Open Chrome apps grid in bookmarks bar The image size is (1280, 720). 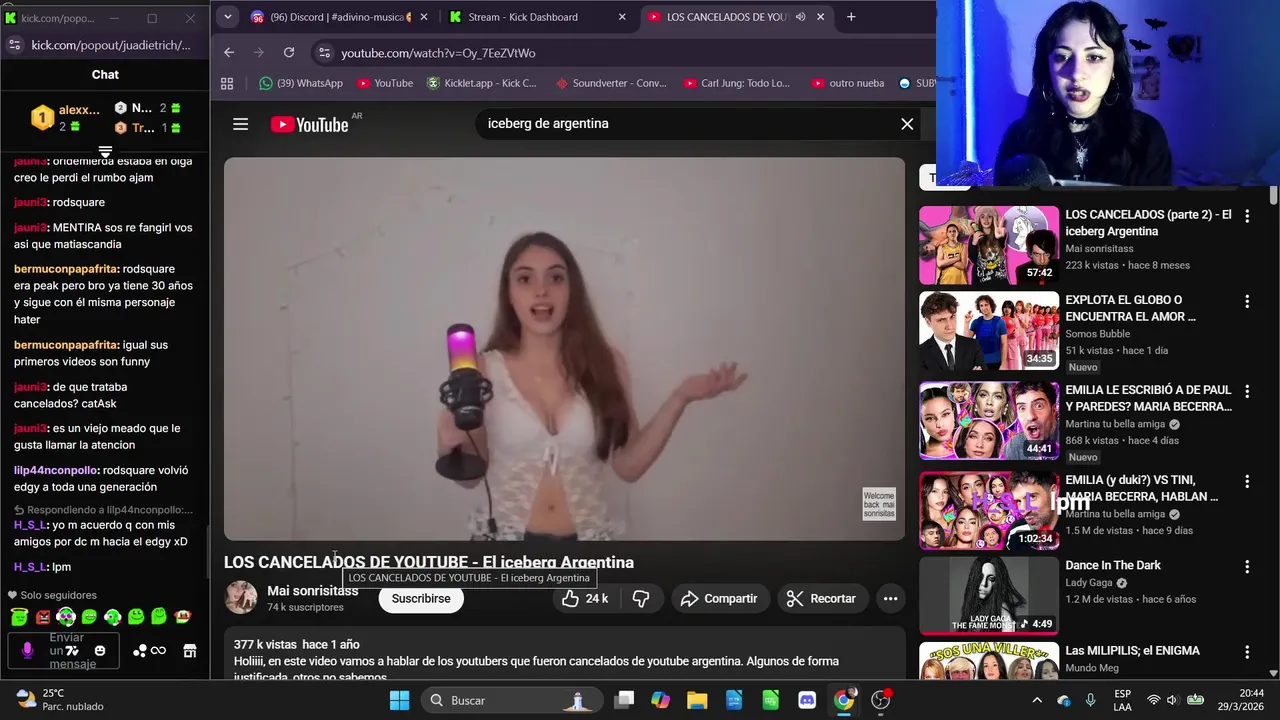(x=227, y=83)
